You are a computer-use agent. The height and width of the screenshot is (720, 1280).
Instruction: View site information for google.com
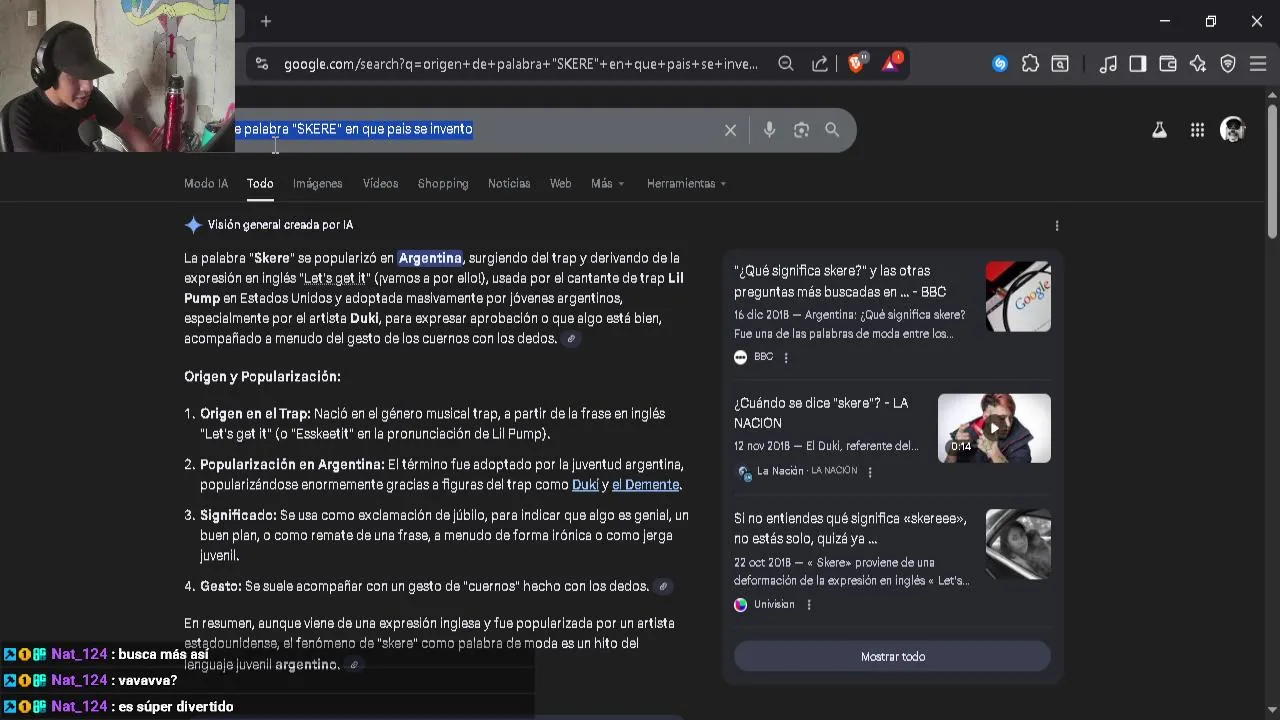coord(262,64)
